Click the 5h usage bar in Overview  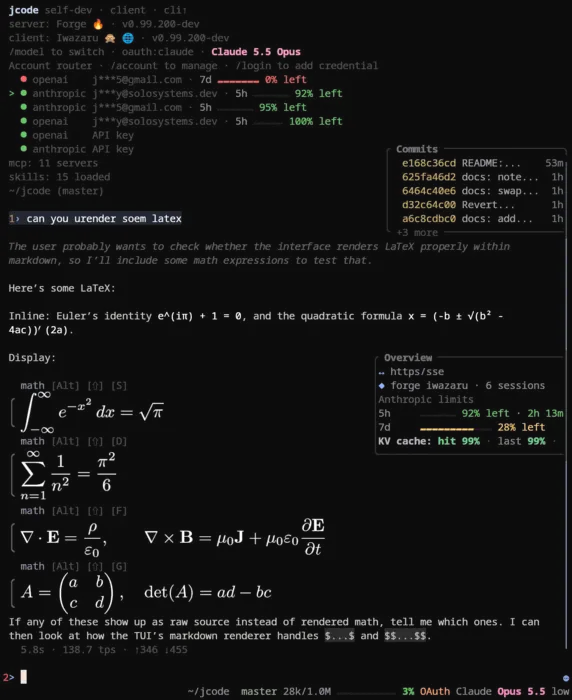tap(438, 415)
